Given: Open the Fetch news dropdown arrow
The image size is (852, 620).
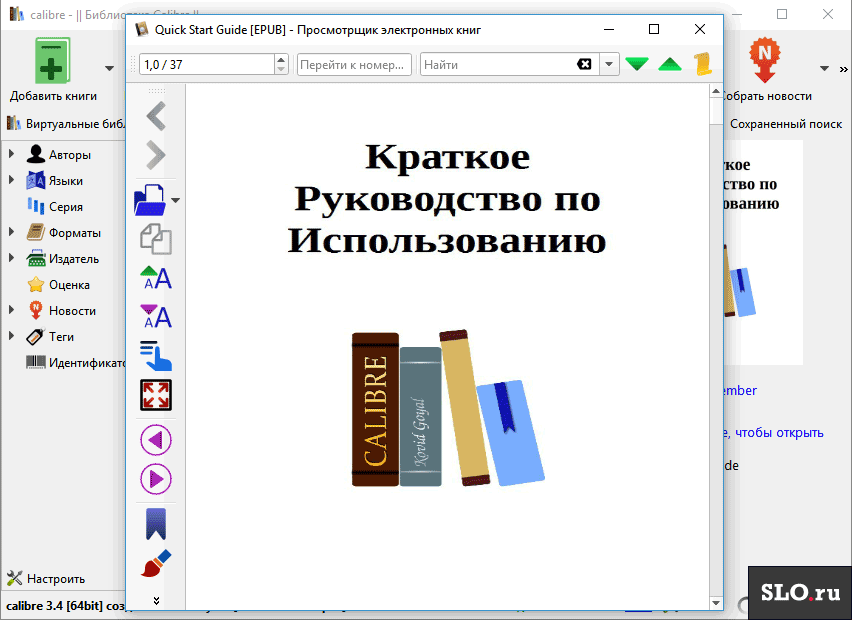Looking at the screenshot, I should click(824, 68).
